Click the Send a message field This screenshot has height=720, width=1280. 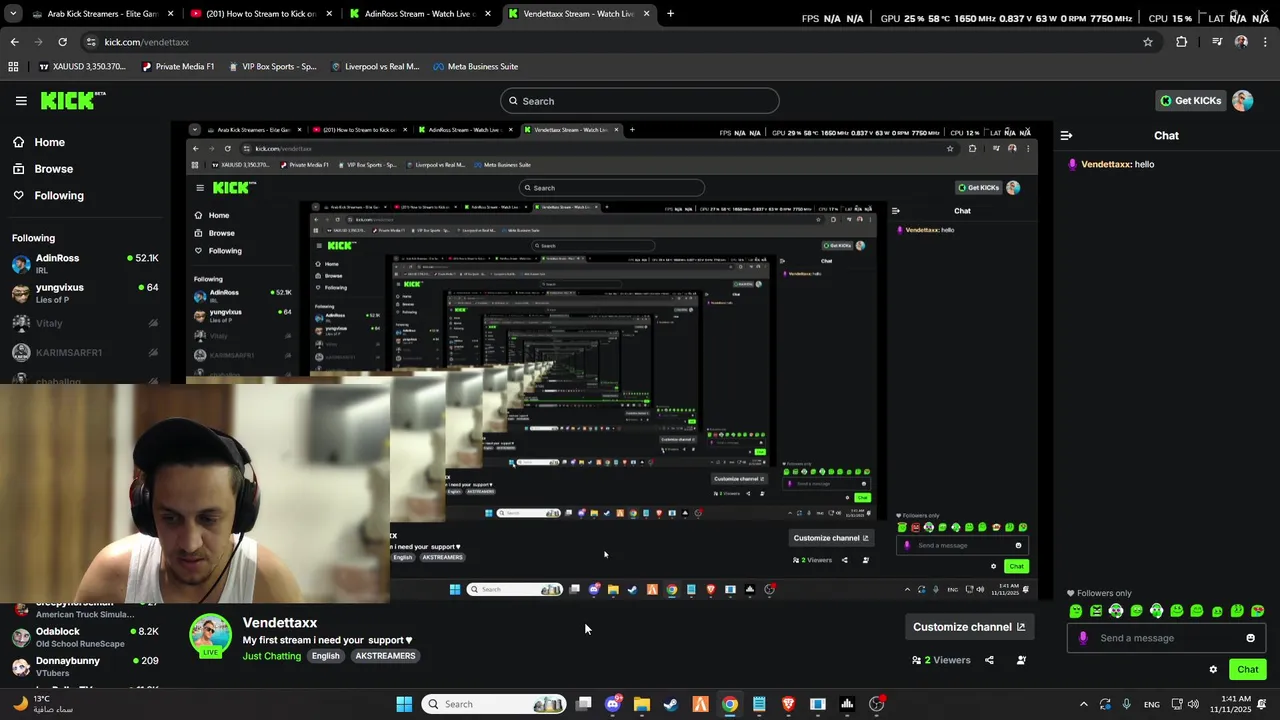coord(1166,638)
